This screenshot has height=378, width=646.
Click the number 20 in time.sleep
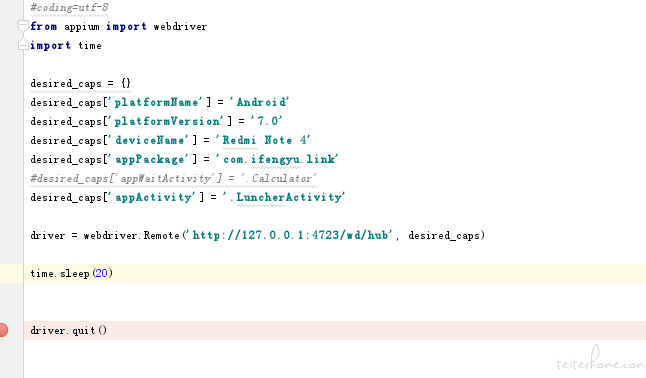(101, 273)
